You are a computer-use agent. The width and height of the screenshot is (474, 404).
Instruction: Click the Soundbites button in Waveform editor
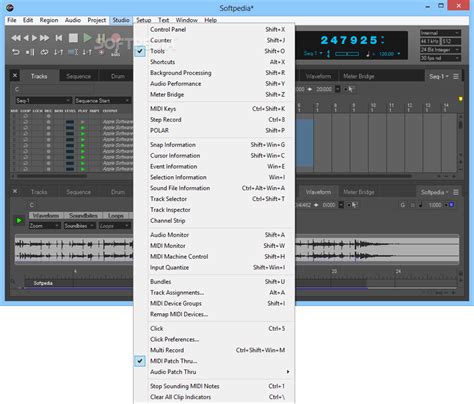(x=83, y=215)
